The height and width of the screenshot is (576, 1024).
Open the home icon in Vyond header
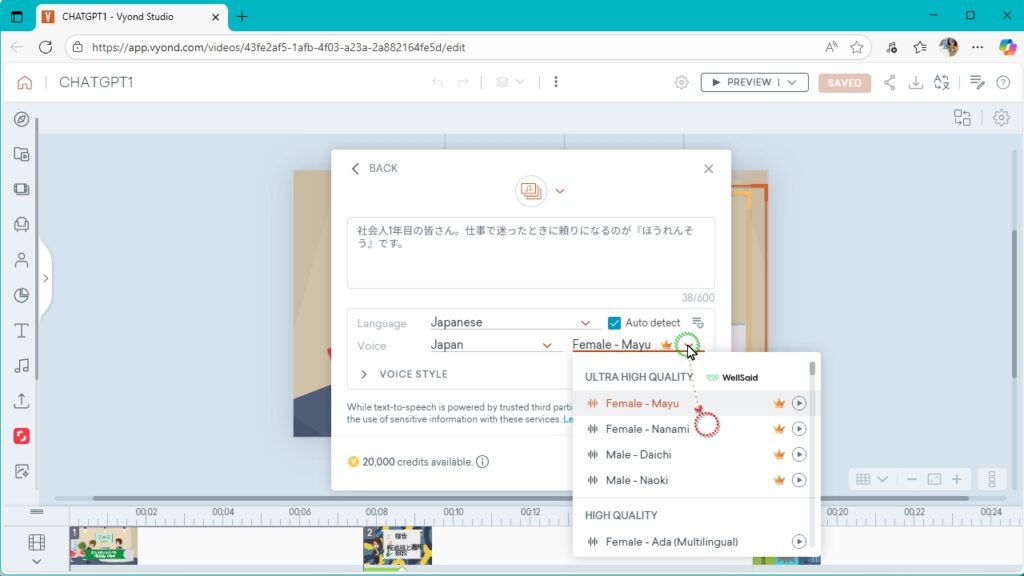pyautogui.click(x=24, y=82)
